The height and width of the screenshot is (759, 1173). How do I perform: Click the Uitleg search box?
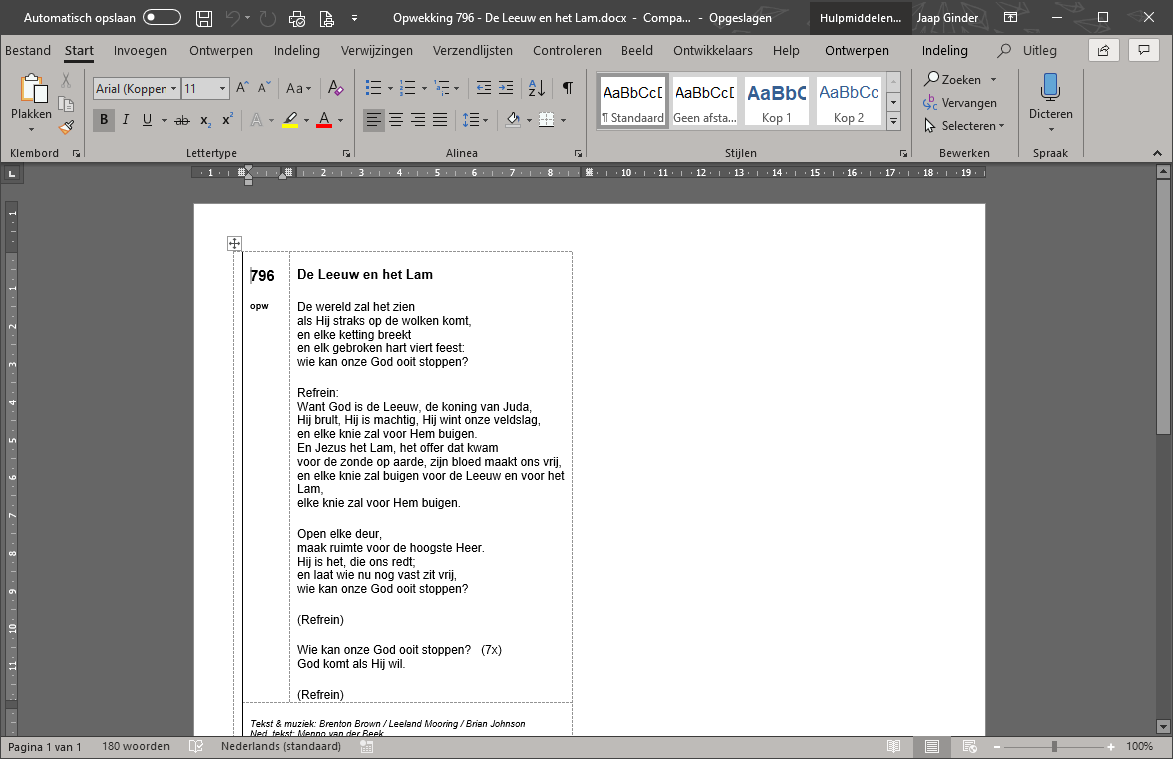pos(1029,50)
